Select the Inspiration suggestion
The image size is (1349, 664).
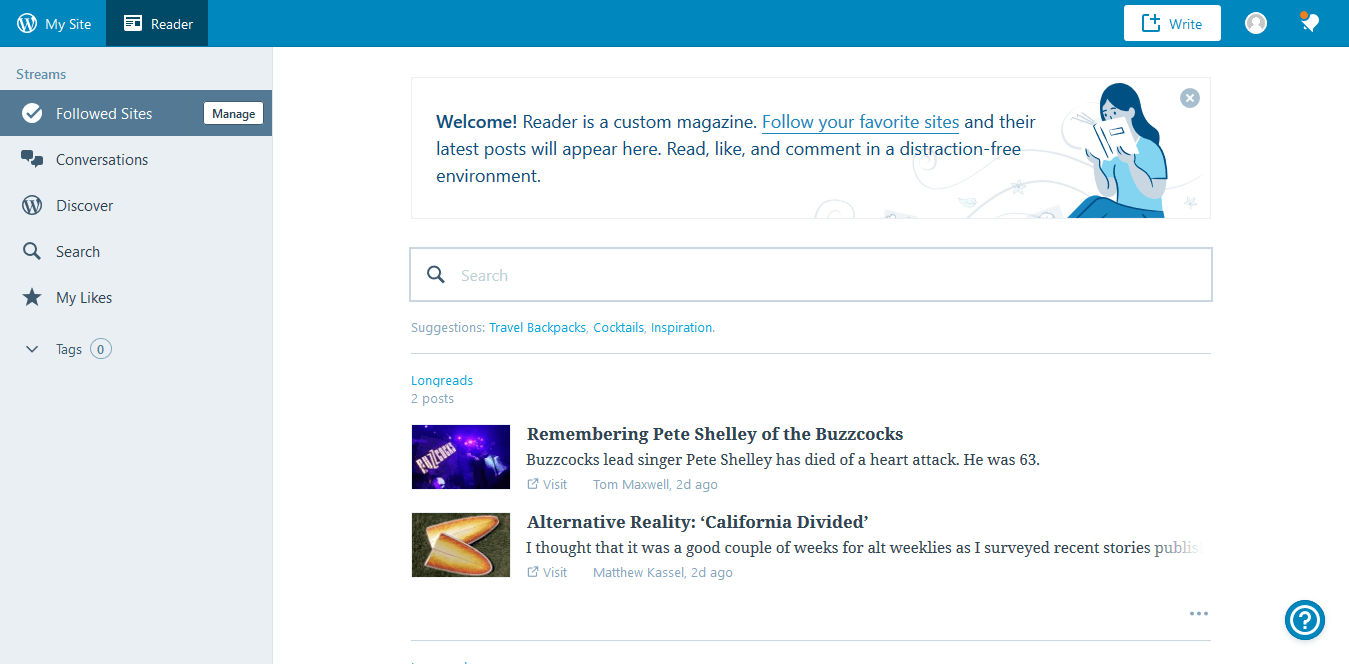[x=683, y=327]
